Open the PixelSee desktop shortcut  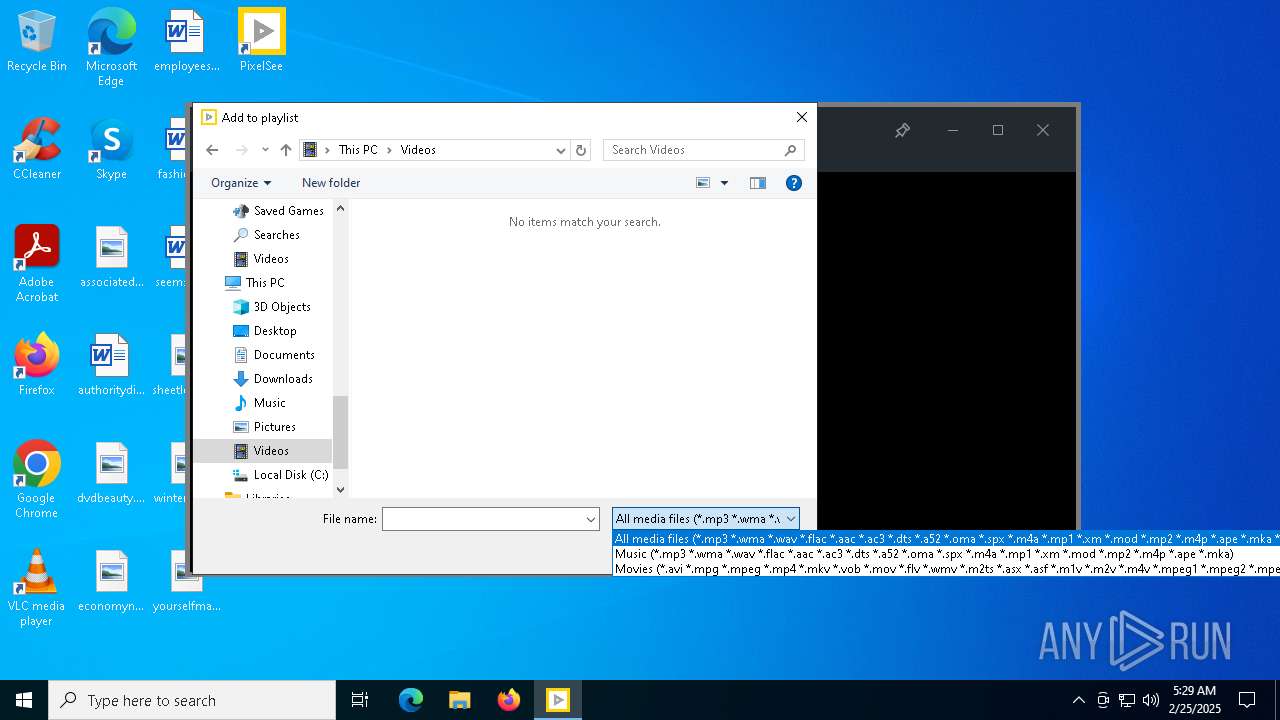pyautogui.click(x=261, y=42)
